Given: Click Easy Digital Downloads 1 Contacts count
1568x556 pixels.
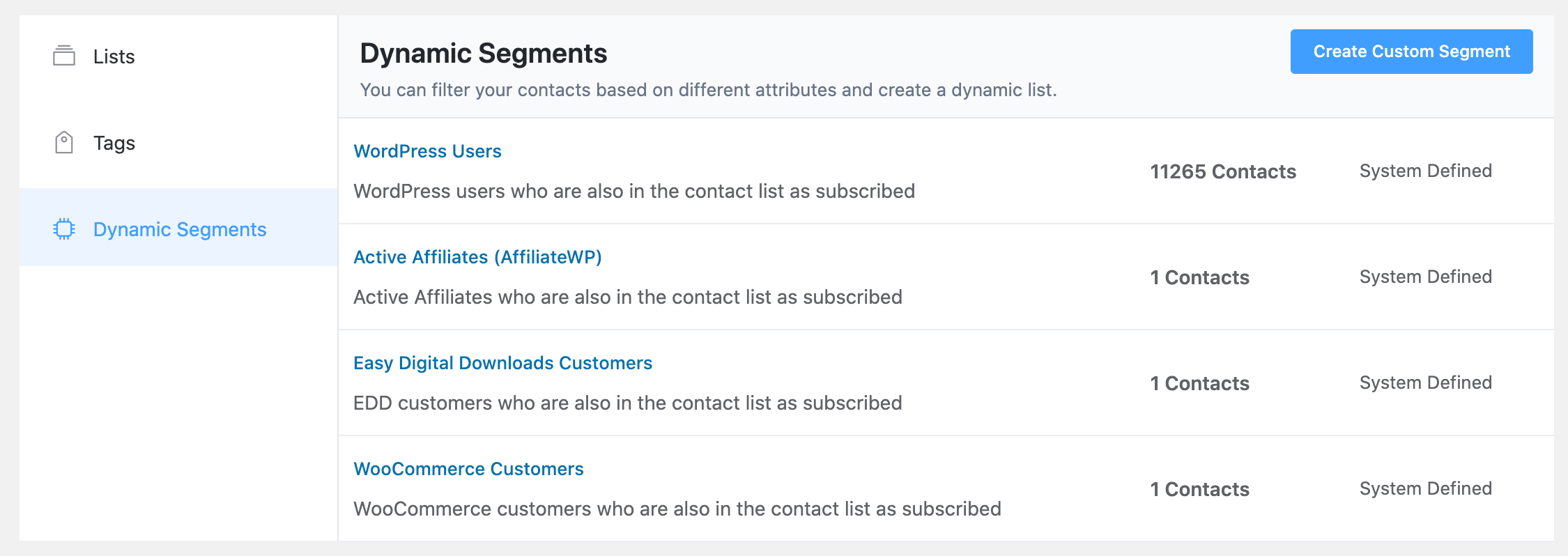Looking at the screenshot, I should click(x=1199, y=383).
